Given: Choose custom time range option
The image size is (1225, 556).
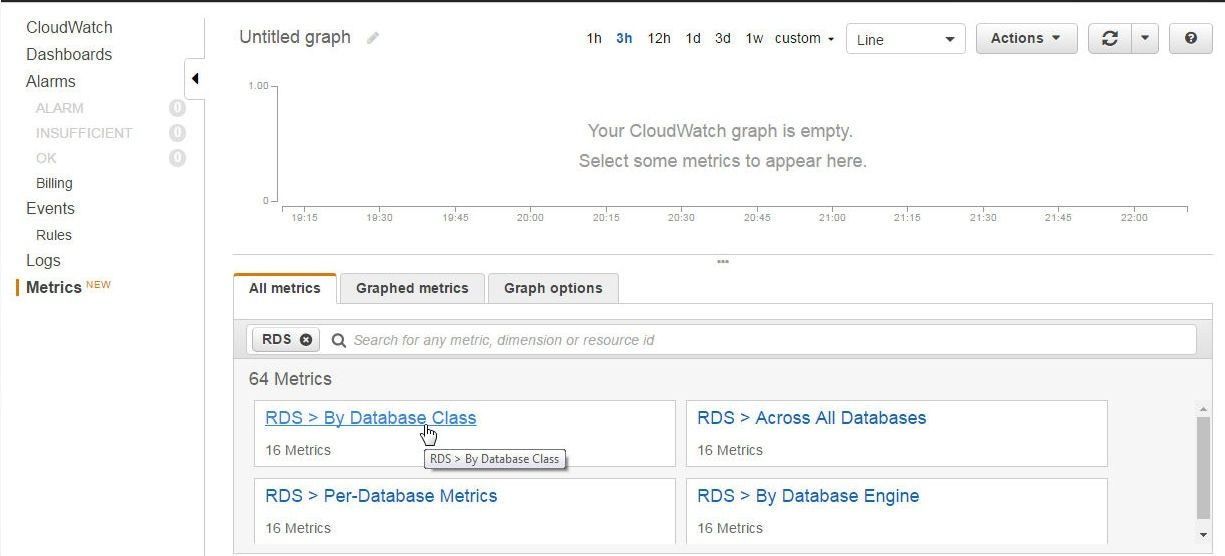Looking at the screenshot, I should click(804, 38).
